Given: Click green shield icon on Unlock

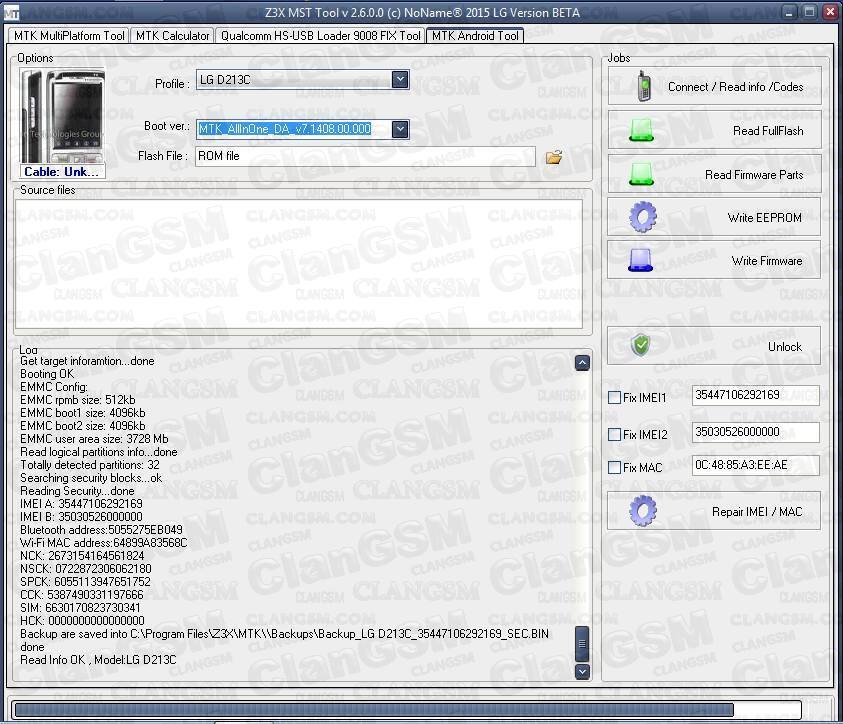Looking at the screenshot, I should coord(641,345).
